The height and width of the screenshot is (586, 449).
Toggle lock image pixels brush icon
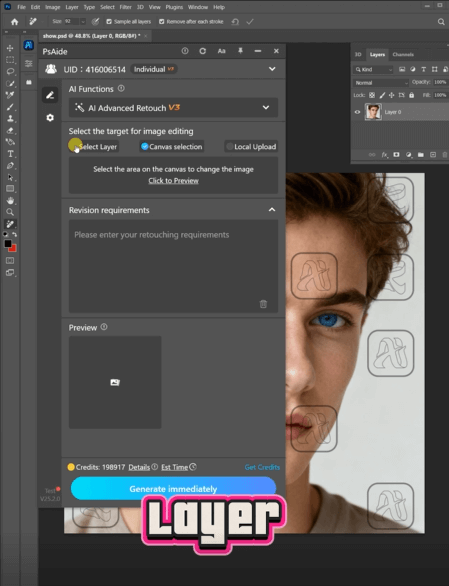[x=382, y=95]
